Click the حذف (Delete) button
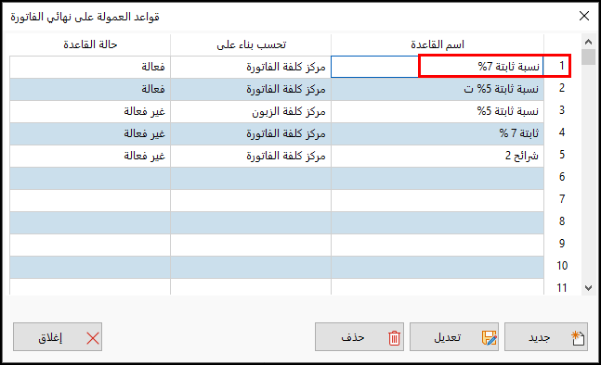Screen dimensions: 601x365 point(360,337)
